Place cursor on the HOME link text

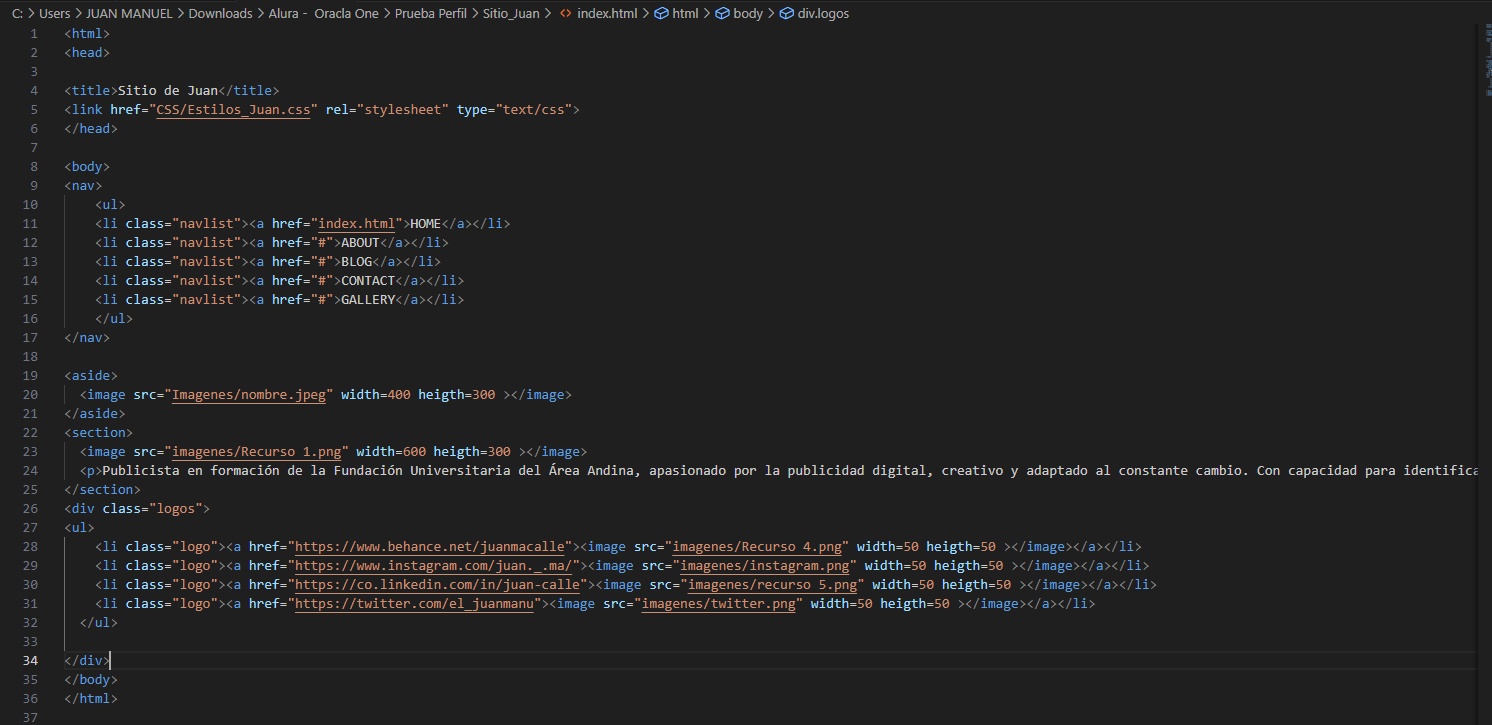pos(426,223)
